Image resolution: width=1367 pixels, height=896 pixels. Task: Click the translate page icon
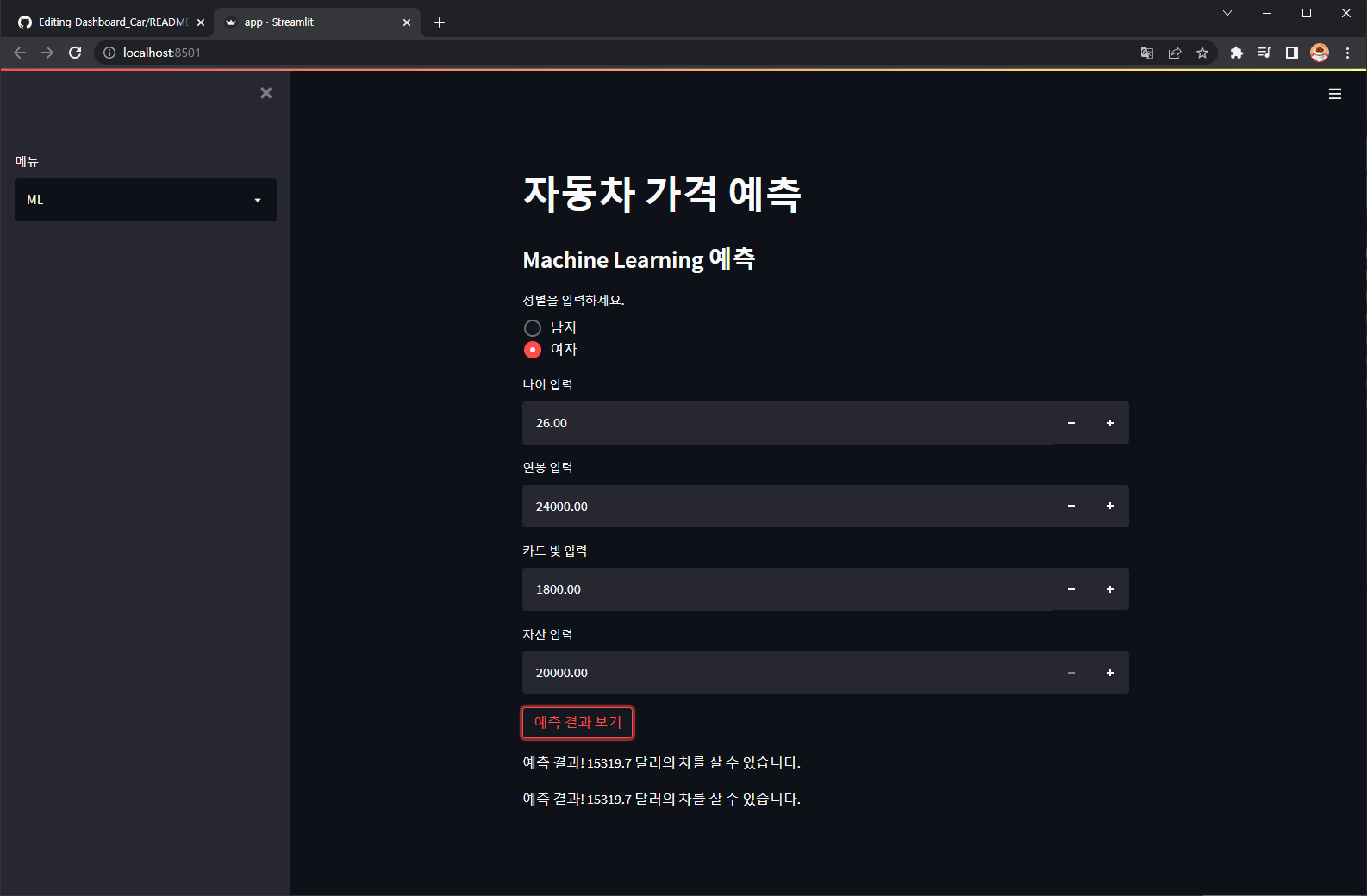pyautogui.click(x=1147, y=53)
